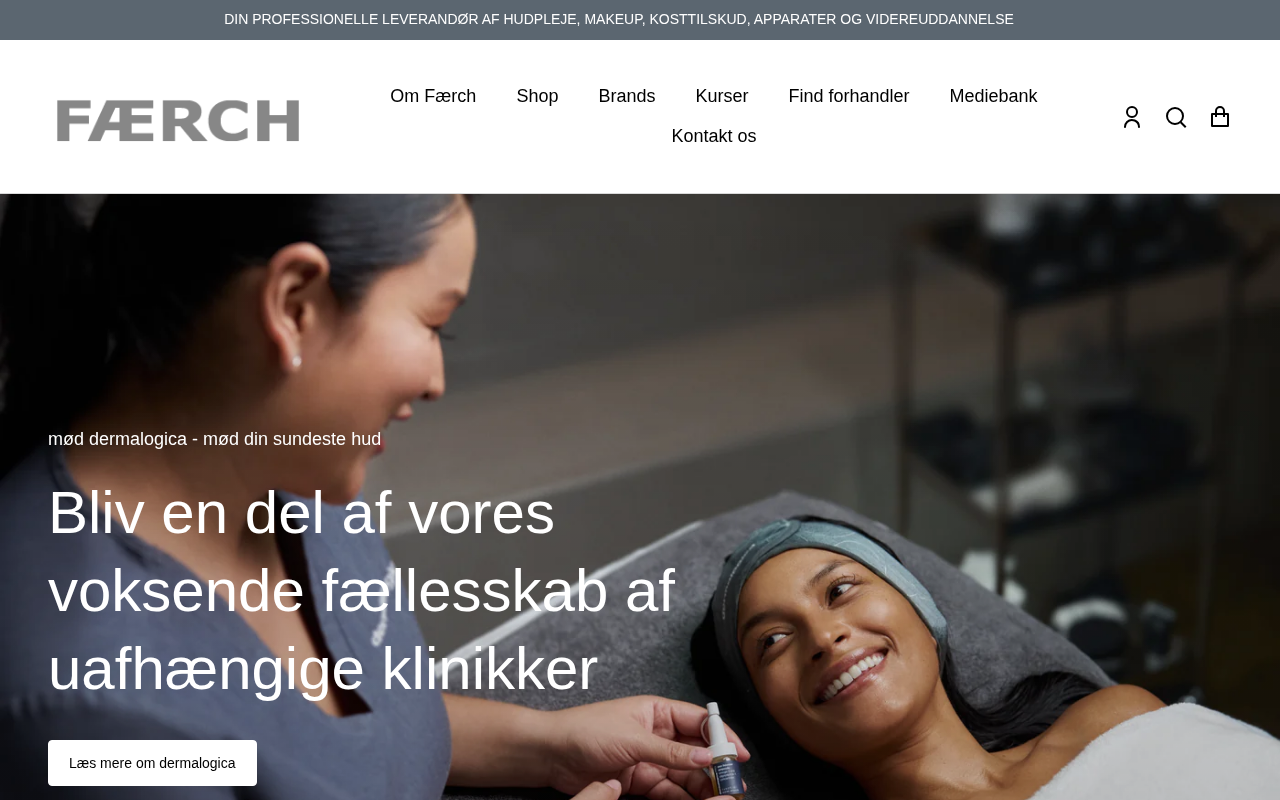Click the Læs mere om dermalogica button
Viewport: 1280px width, 800px height.
pos(152,763)
